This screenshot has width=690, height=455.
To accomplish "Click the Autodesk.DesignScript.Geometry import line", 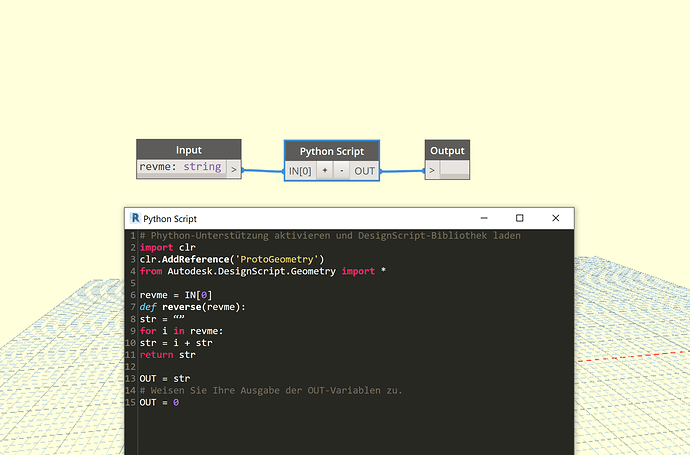I will coord(263,271).
